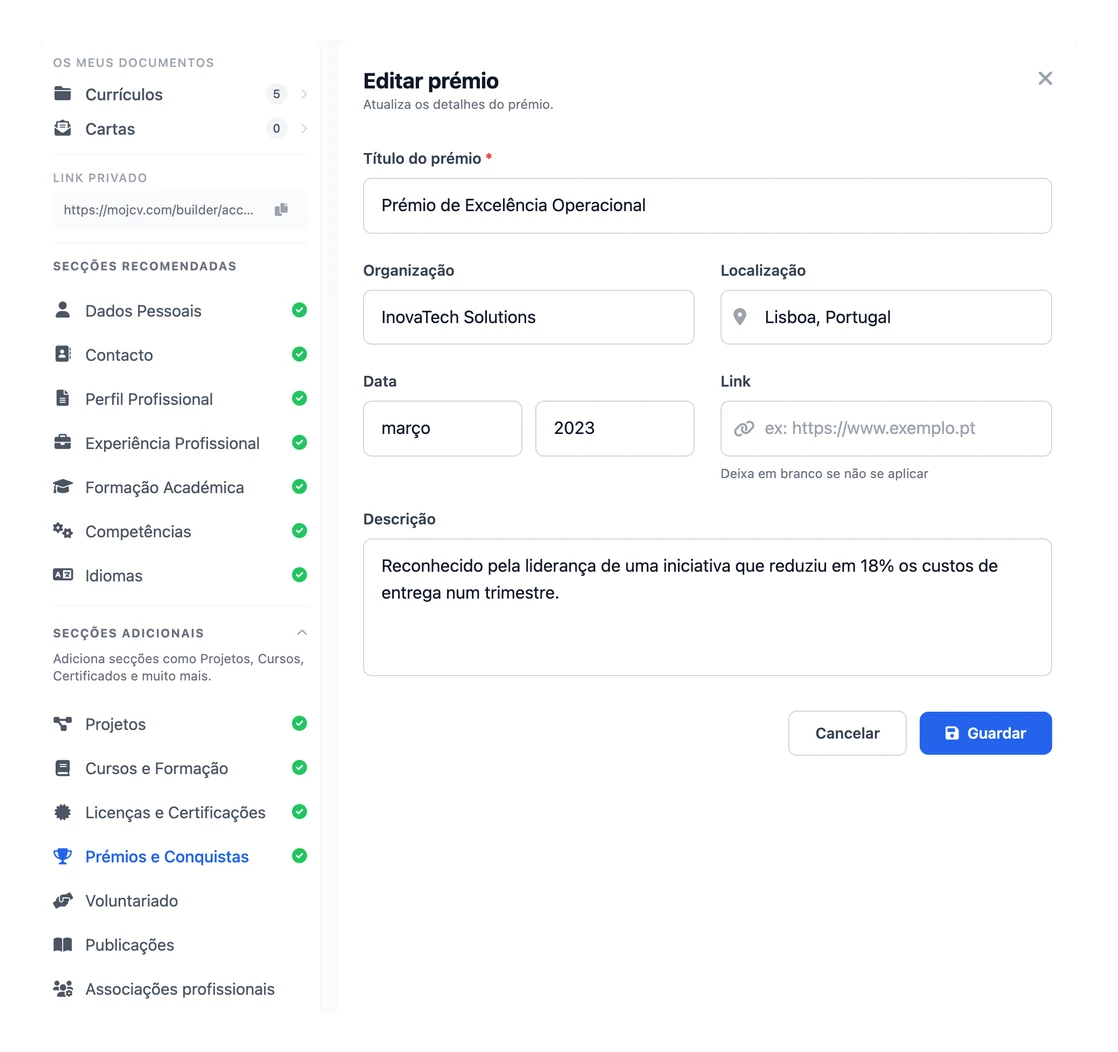Close the Editar prémio dialog
The height and width of the screenshot is (1052, 1118).
(x=1045, y=78)
